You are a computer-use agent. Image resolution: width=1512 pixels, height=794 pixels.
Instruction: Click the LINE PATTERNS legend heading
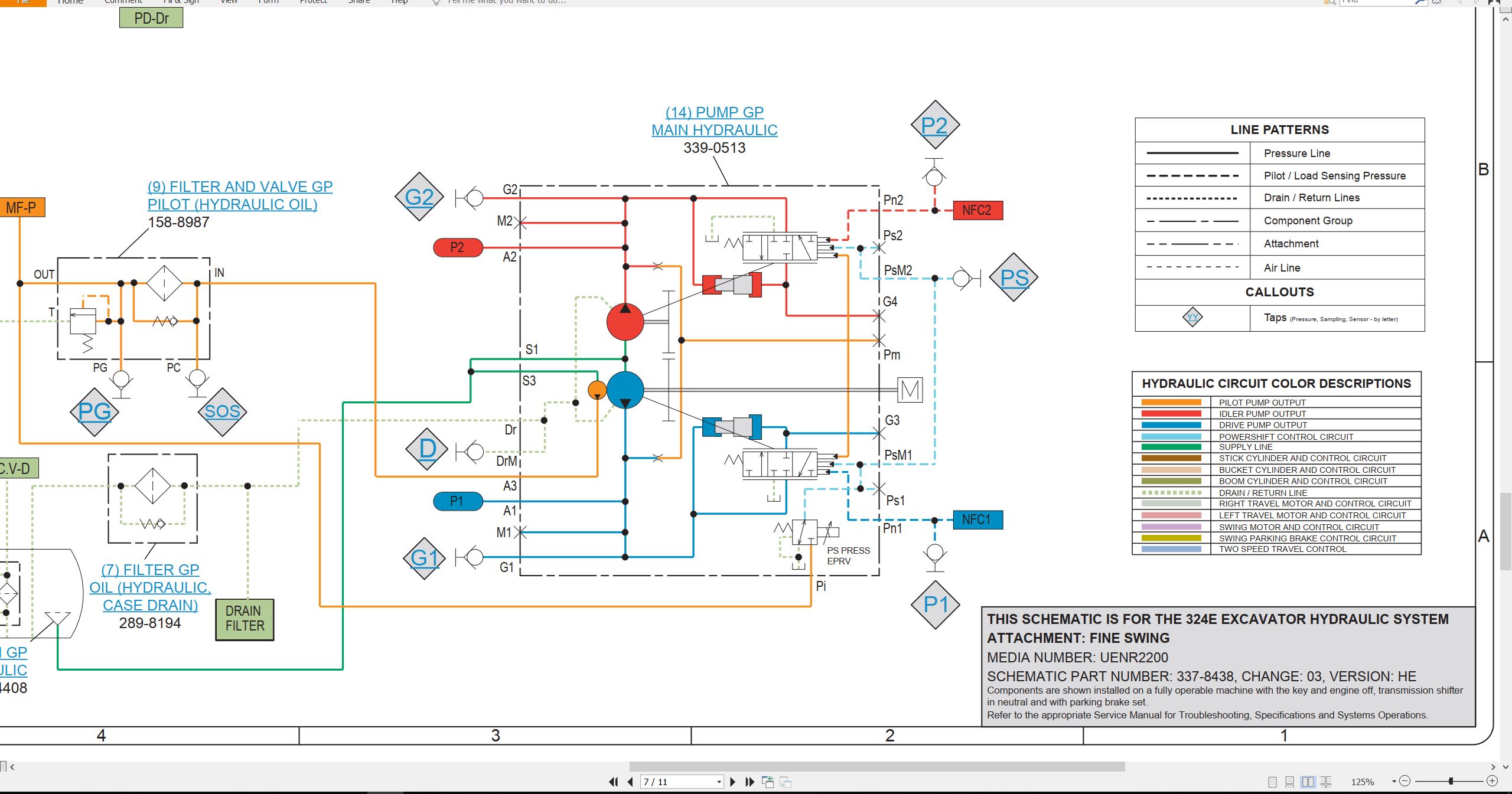point(1279,130)
